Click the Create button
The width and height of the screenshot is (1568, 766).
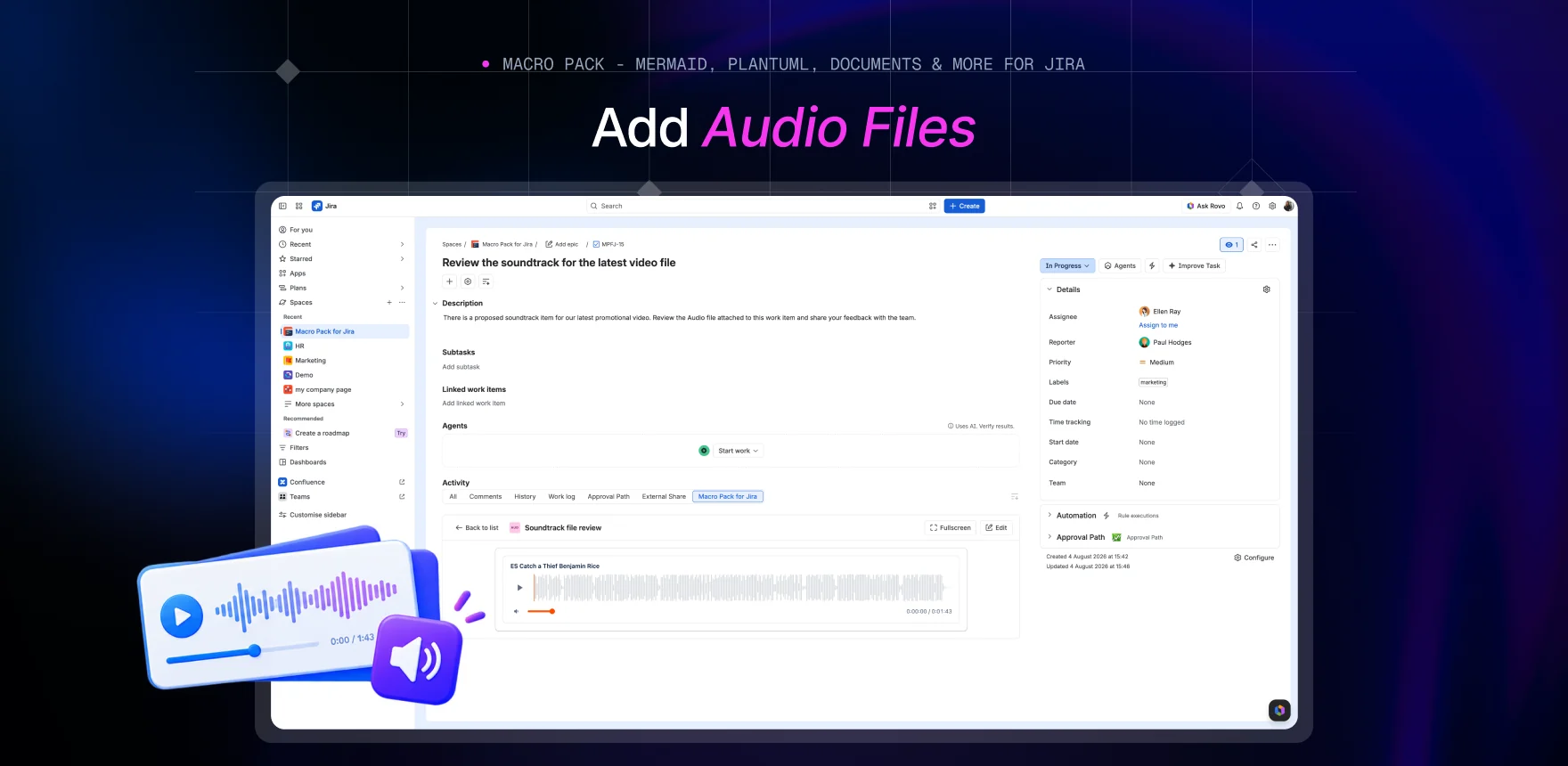tap(964, 206)
